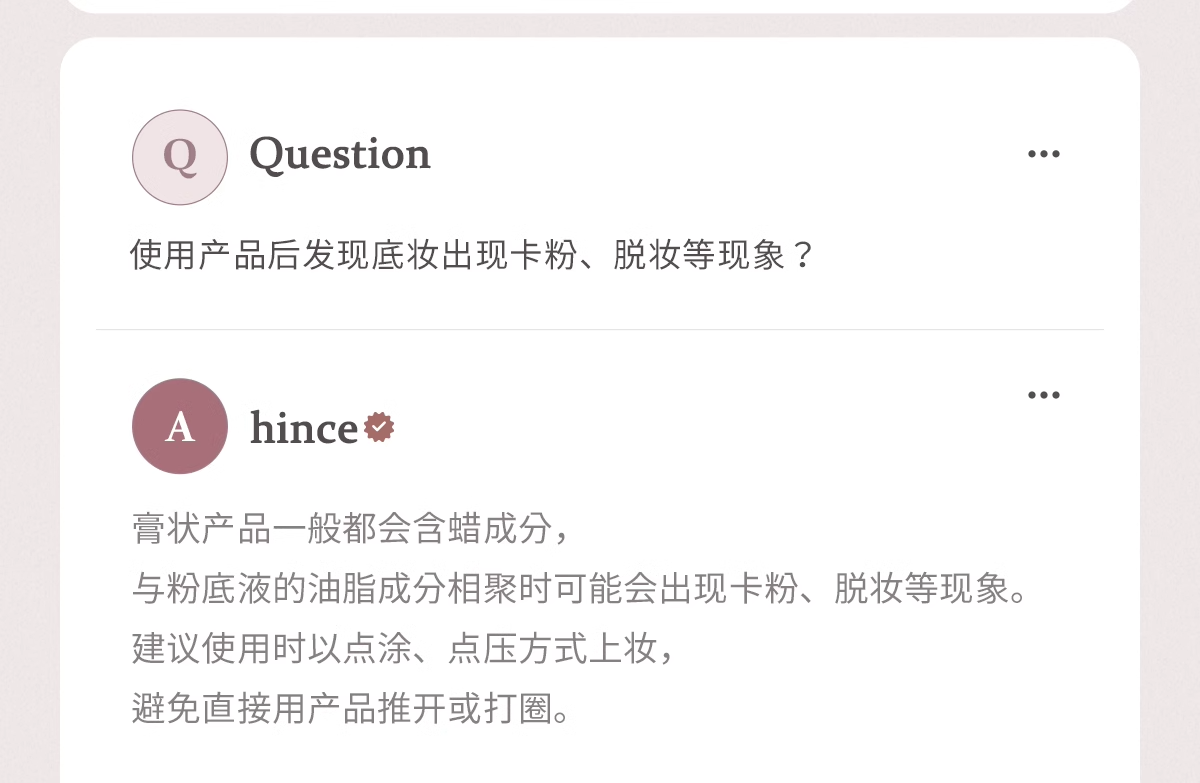Click the divider between question and answer
The width and height of the screenshot is (1200, 783).
(x=600, y=329)
